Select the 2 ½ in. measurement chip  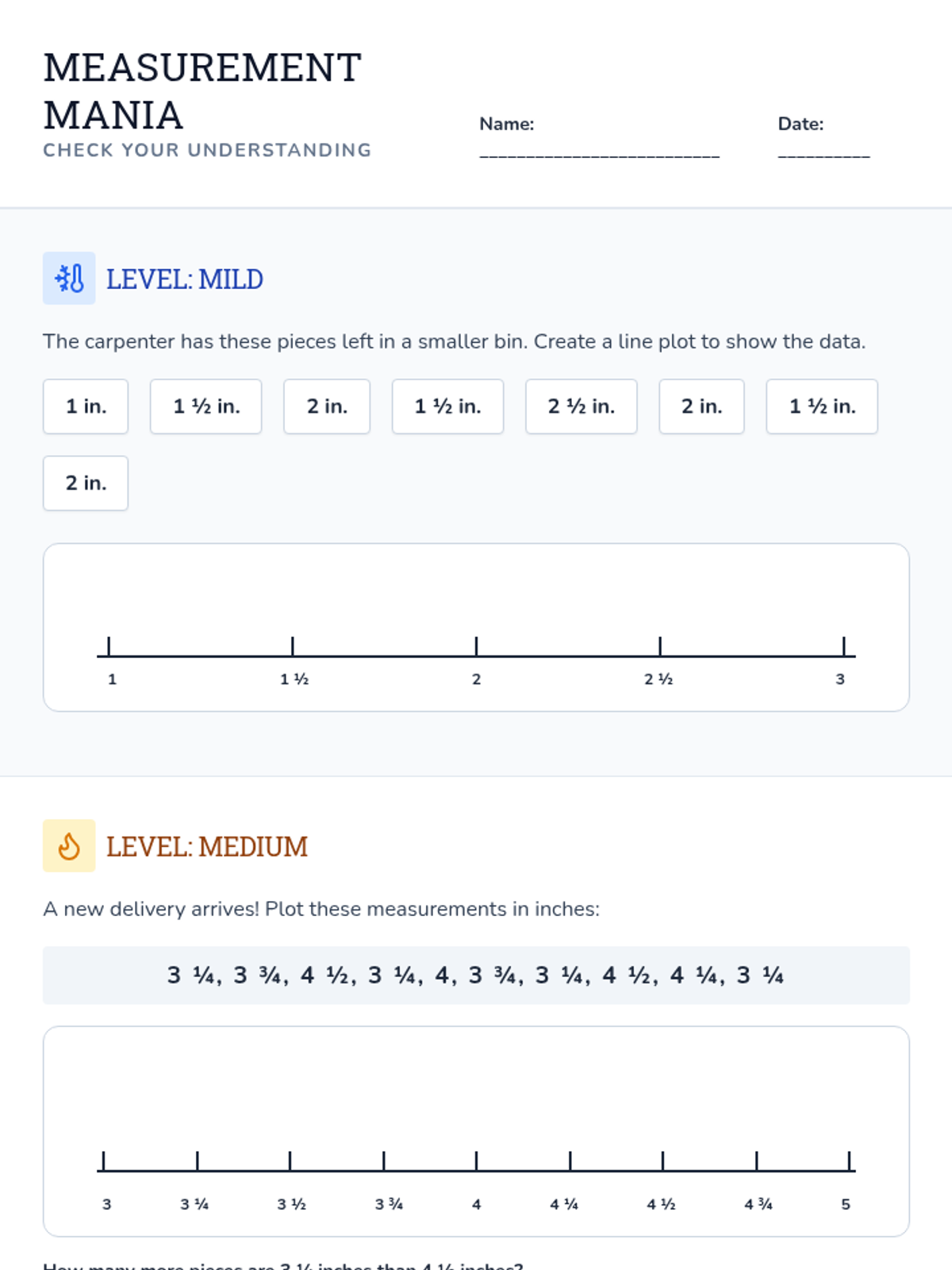[x=582, y=406]
